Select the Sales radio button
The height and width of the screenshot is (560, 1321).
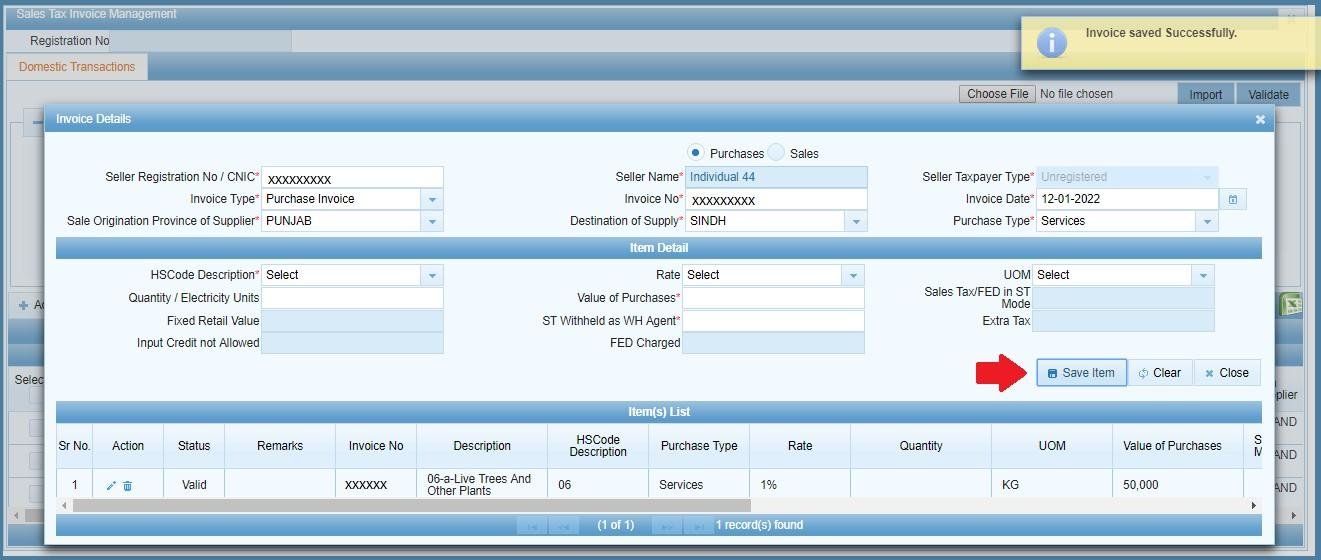tap(776, 152)
